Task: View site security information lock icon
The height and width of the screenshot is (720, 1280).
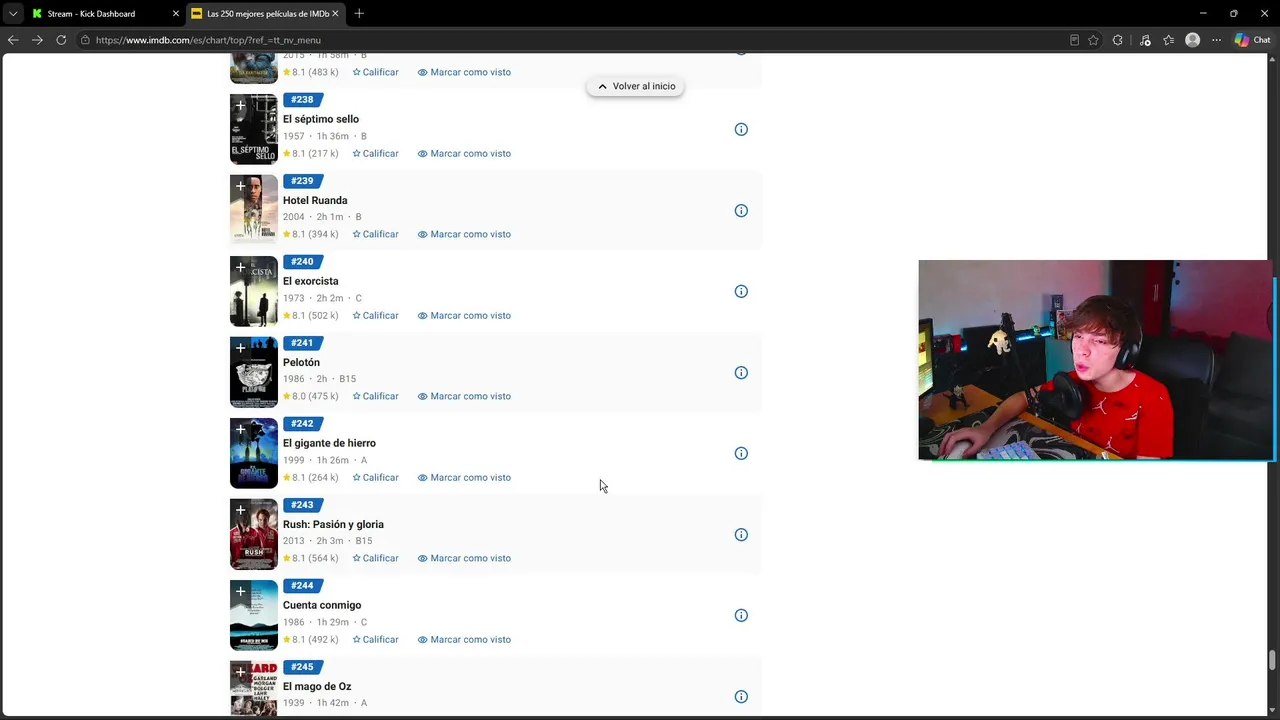Action: 86,40
